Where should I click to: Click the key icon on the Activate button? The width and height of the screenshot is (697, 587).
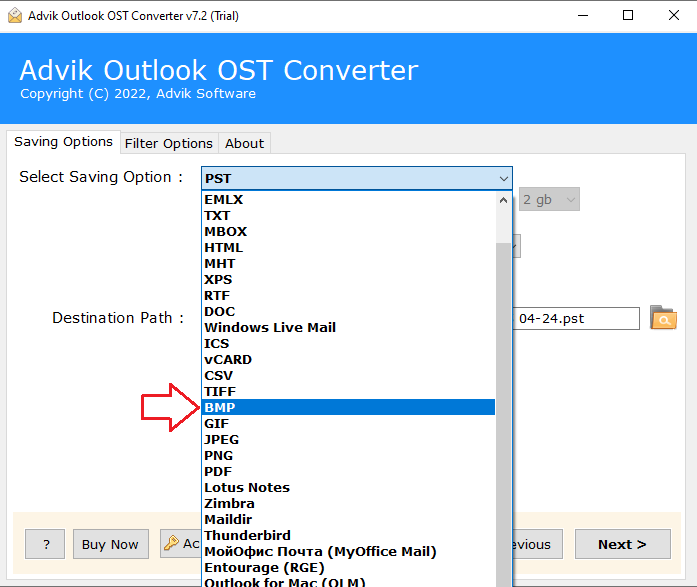point(171,543)
